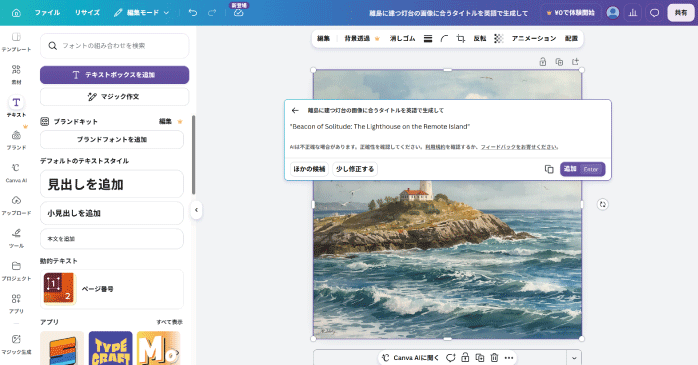Select the 消しゴム eraser tool
698x365 pixels.
pos(402,39)
